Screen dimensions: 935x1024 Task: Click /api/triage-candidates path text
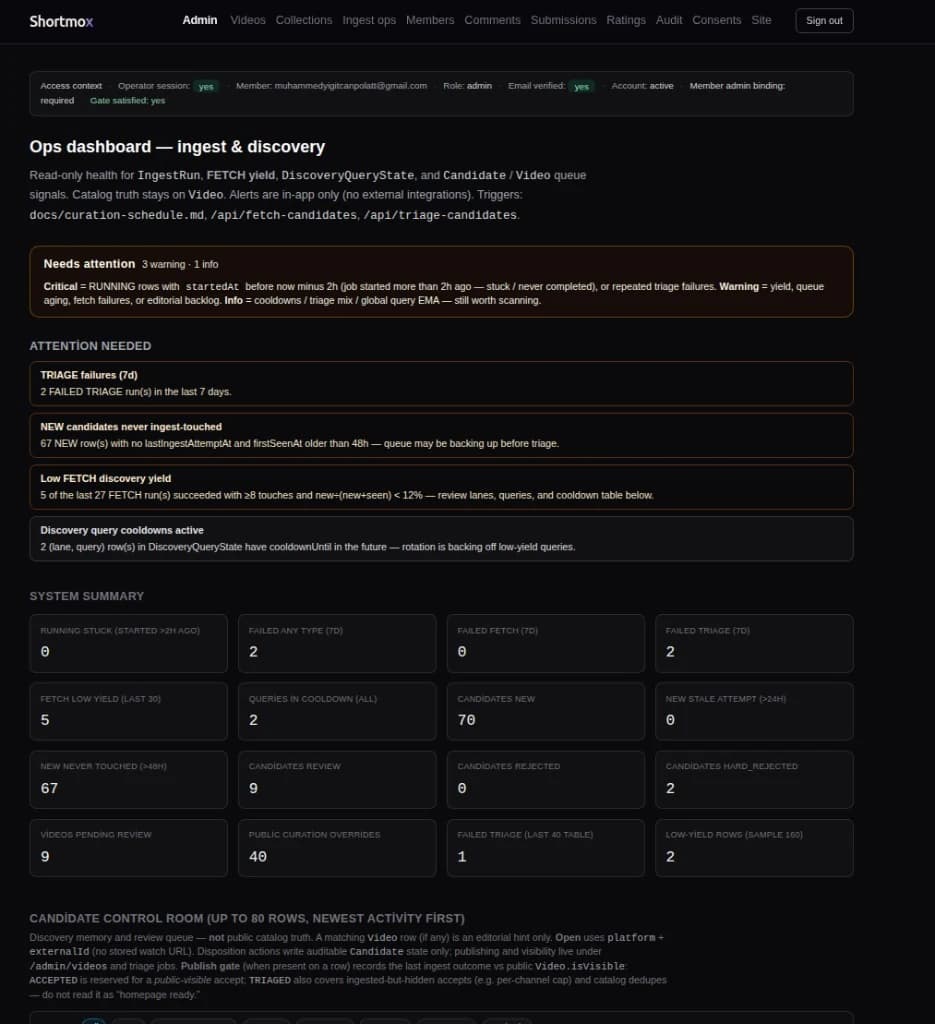click(x=440, y=215)
